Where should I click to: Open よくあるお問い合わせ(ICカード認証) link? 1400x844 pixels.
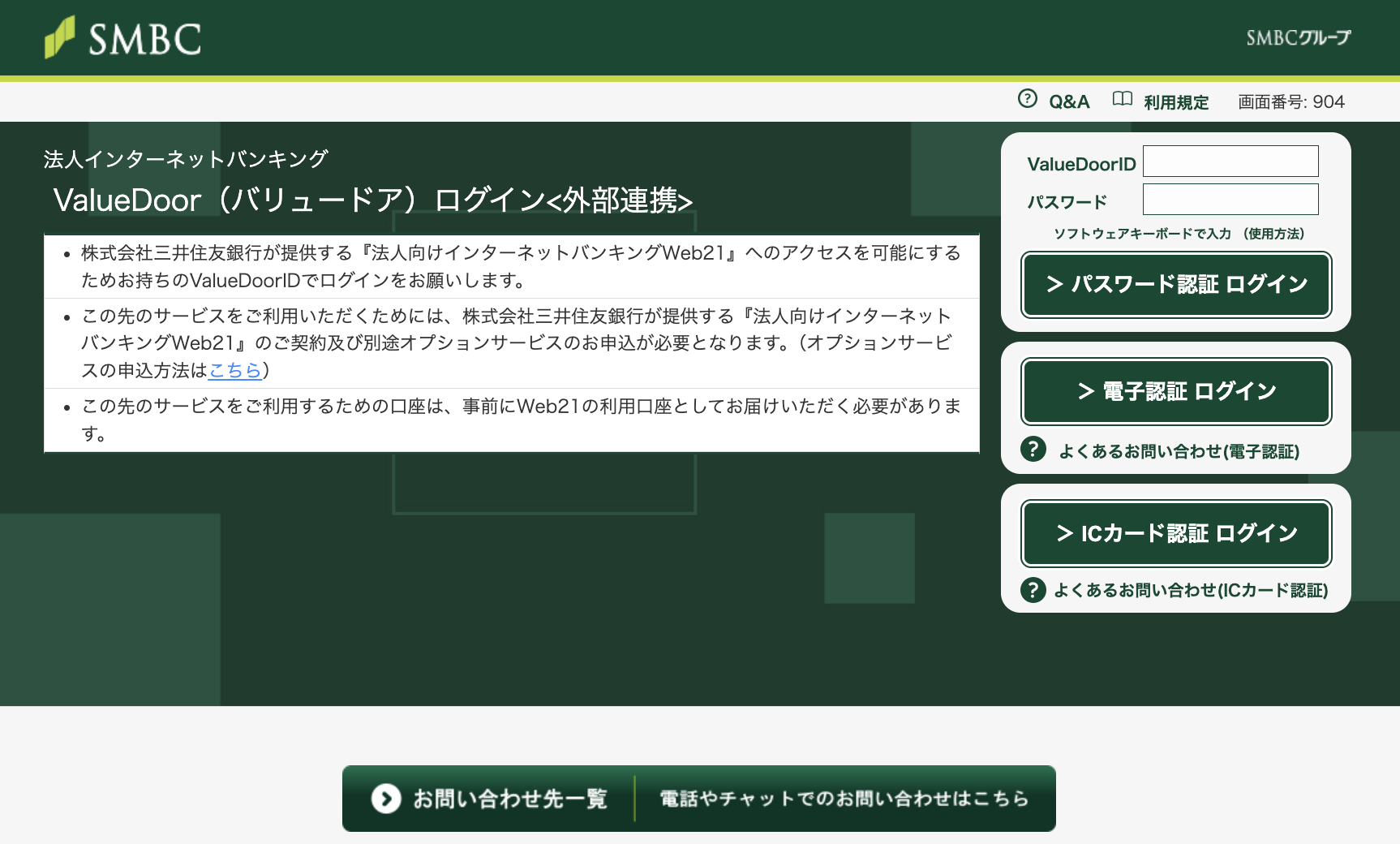(x=1190, y=590)
